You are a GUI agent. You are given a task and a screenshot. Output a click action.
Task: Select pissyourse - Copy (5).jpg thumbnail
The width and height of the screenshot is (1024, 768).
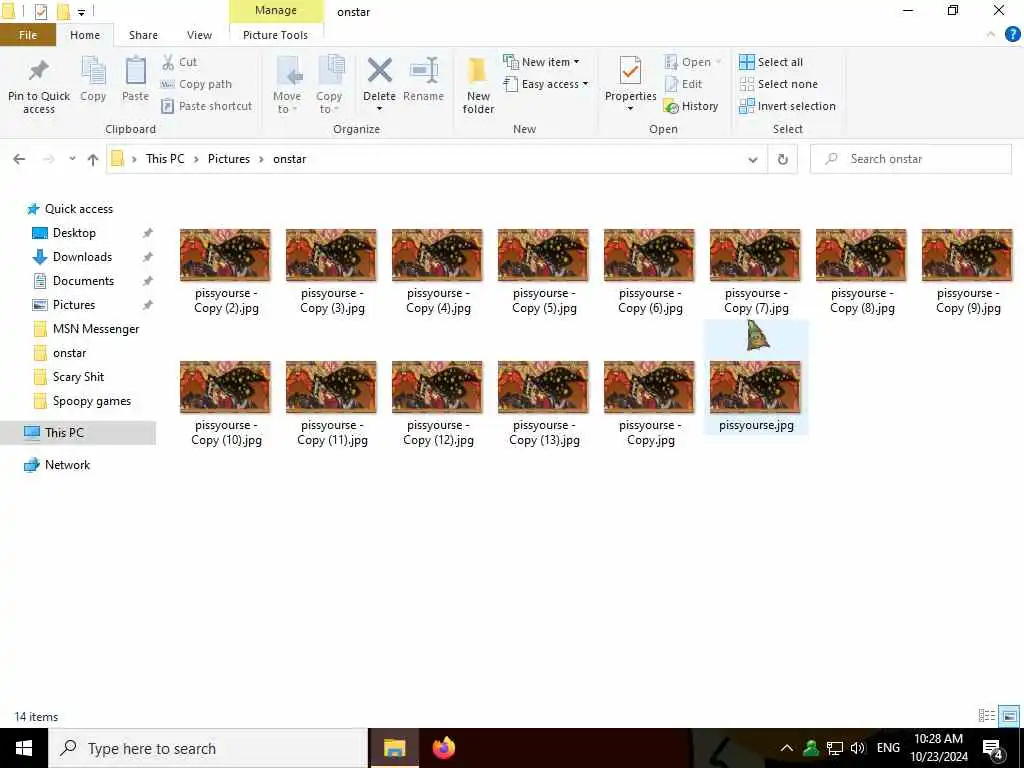click(543, 255)
